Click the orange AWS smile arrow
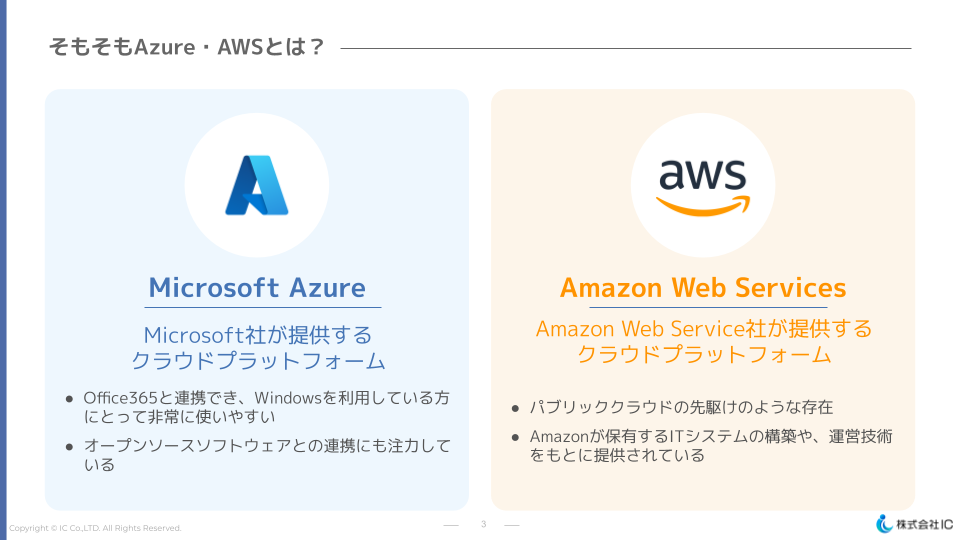The width and height of the screenshot is (960, 540). (x=702, y=205)
